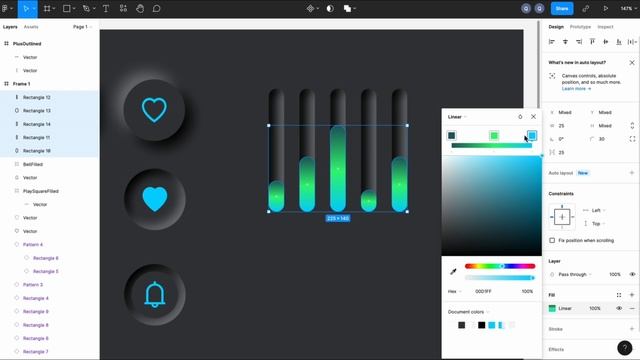Switch to the Prototype tab

coord(580,27)
